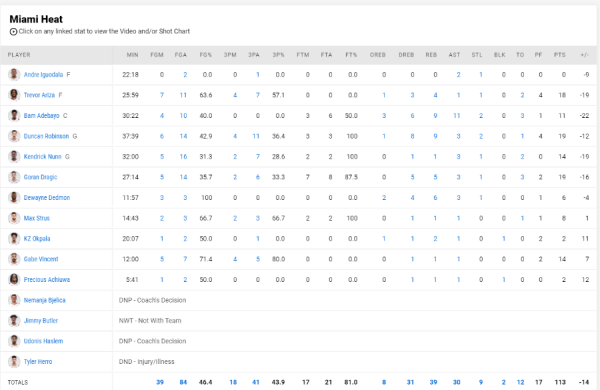The width and height of the screenshot is (600, 390).
Task: Open Duncan Robinson's profile link
Action: [x=46, y=136]
